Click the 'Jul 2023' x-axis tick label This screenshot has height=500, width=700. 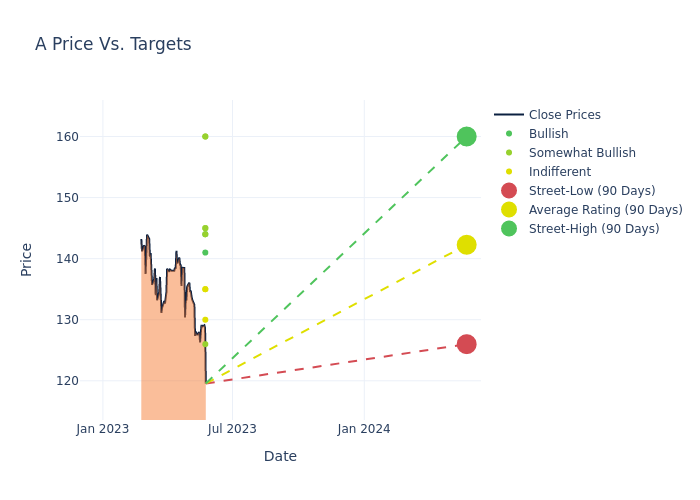[x=232, y=429]
